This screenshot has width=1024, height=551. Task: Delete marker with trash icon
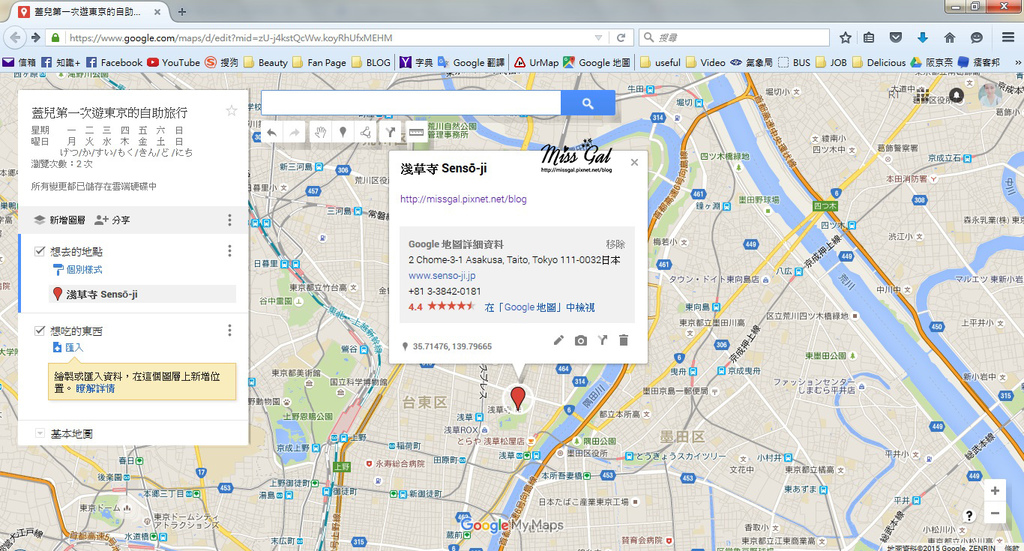[624, 340]
